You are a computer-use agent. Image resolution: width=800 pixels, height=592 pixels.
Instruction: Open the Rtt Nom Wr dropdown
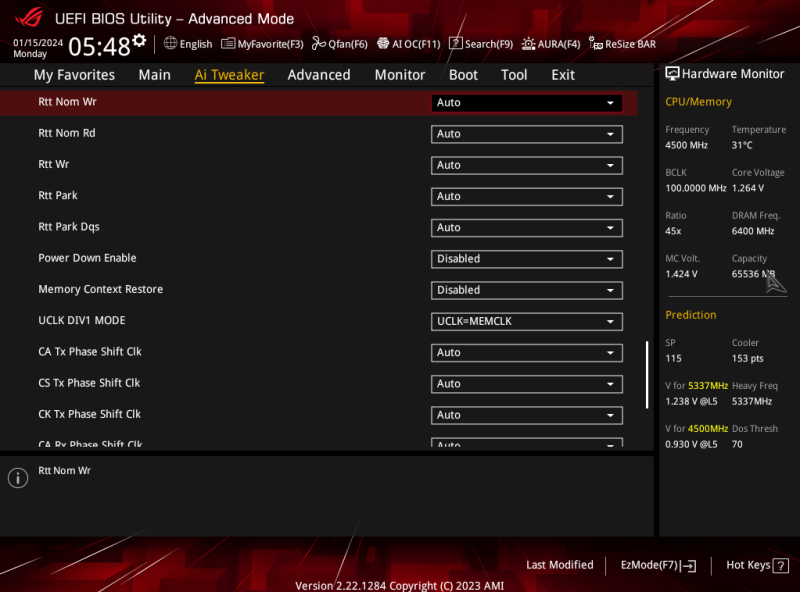tap(527, 103)
